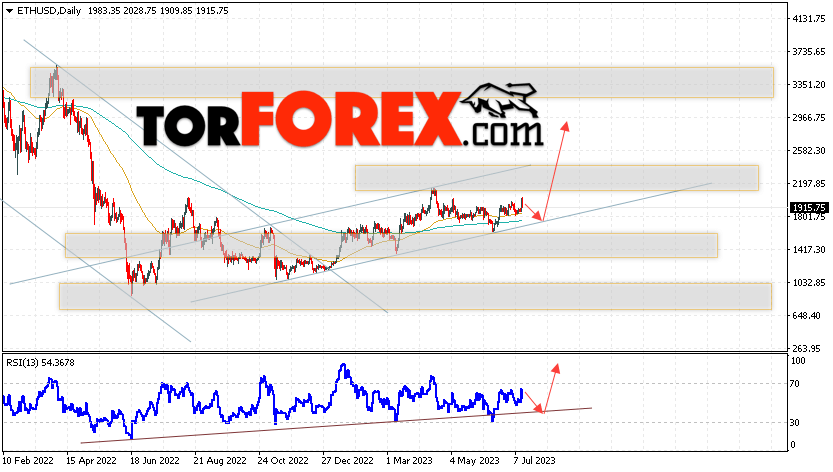Select the 7 Jul 2023 date label
This screenshot has height=472, width=833.
pos(534,460)
